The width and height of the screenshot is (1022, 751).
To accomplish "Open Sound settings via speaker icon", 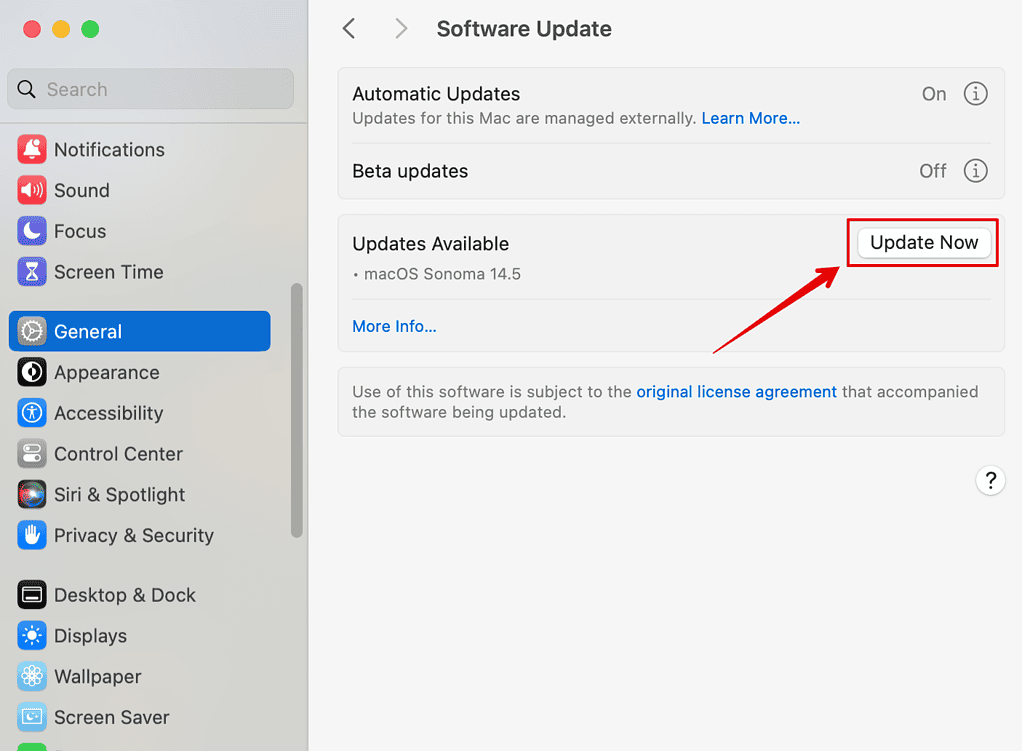I will (x=32, y=190).
